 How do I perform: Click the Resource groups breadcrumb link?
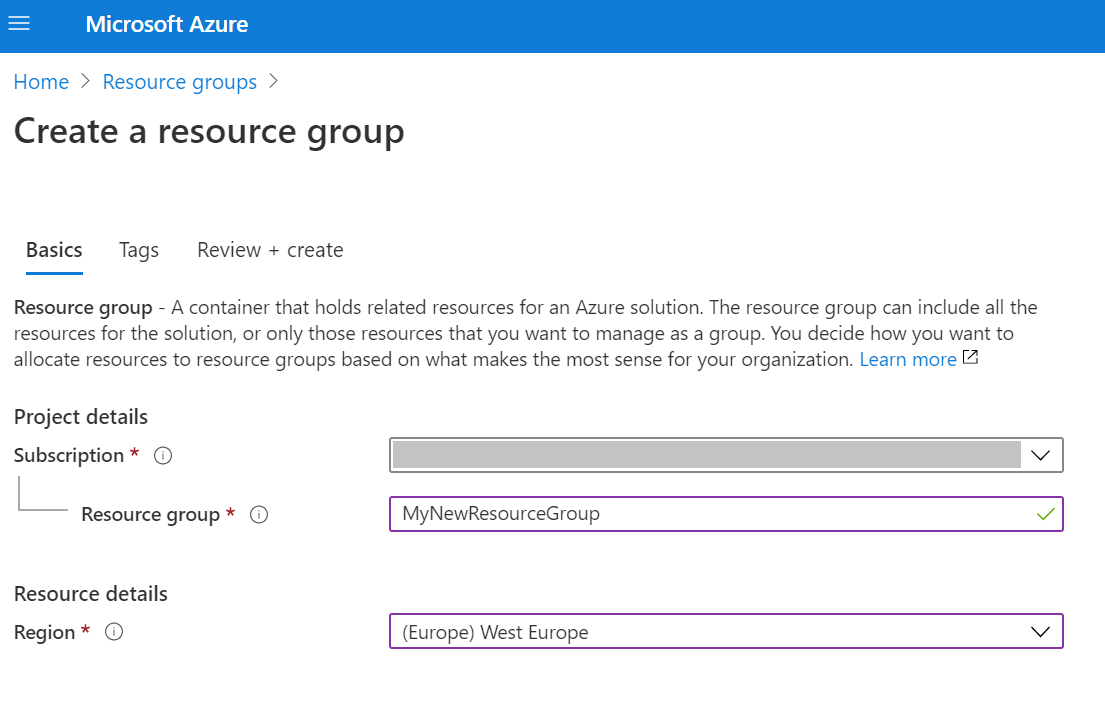179,82
